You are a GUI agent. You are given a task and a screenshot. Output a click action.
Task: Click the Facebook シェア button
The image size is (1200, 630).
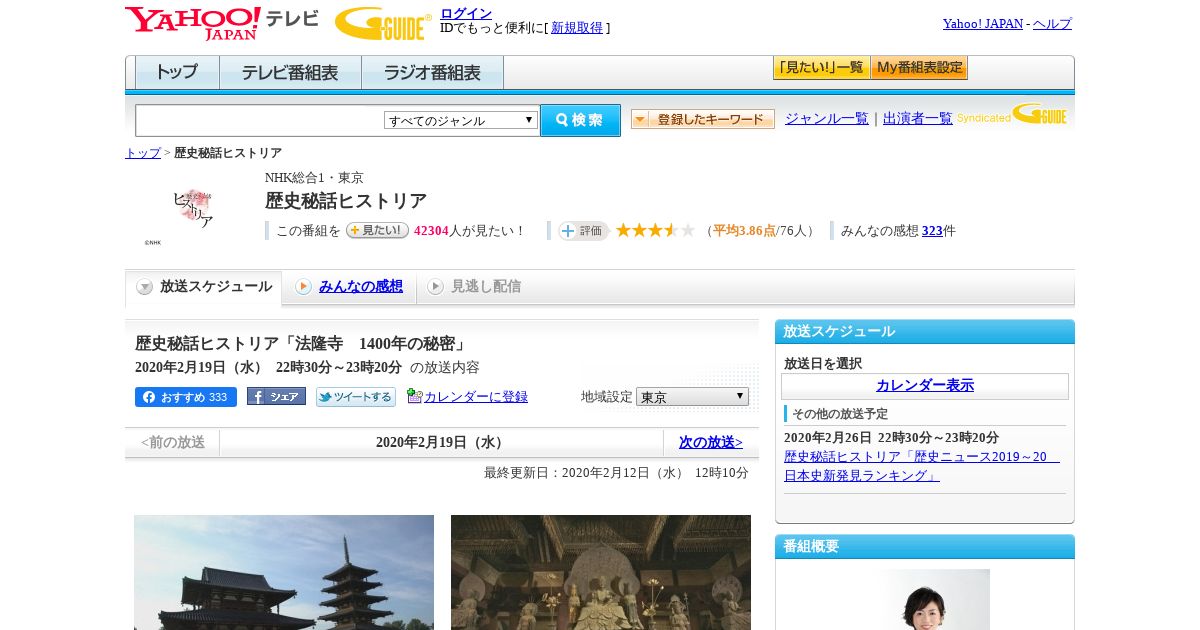pyautogui.click(x=276, y=396)
